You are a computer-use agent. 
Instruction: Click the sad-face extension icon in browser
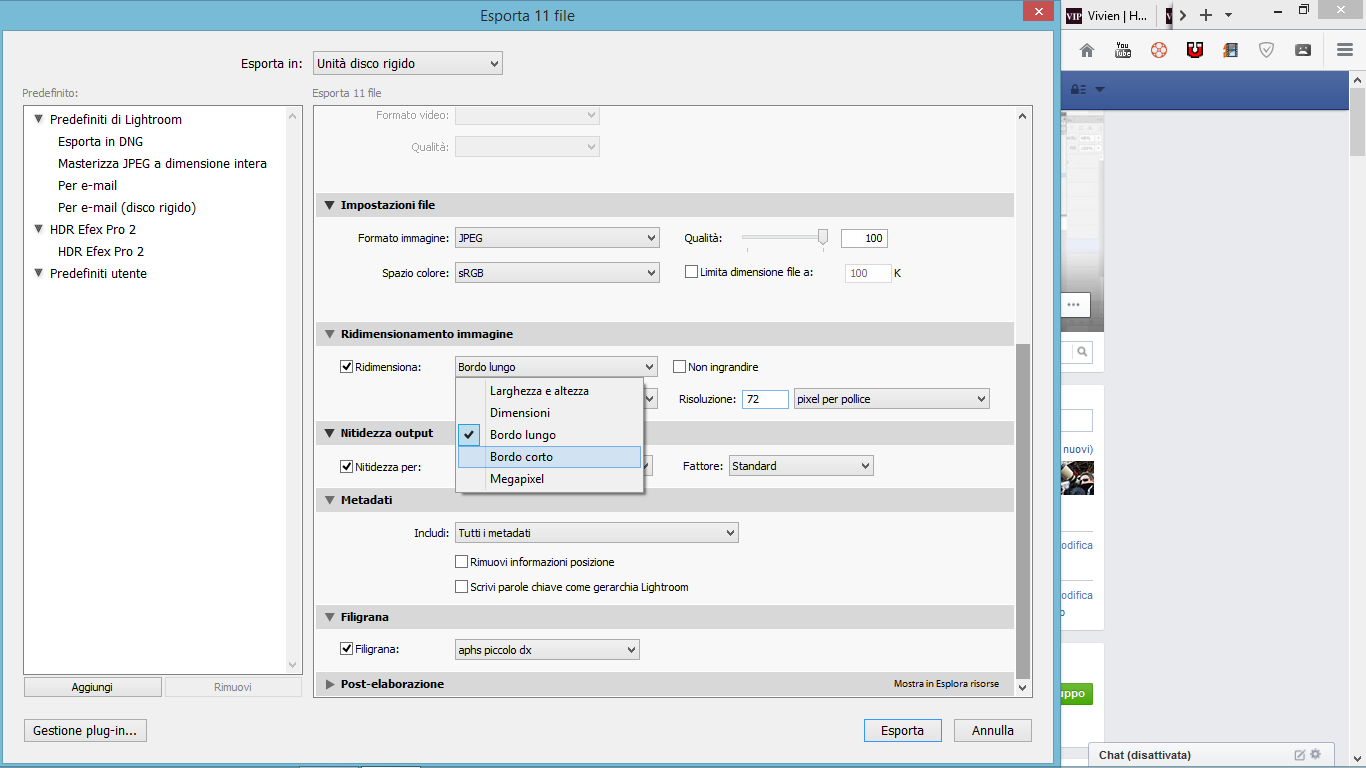pyautogui.click(x=1303, y=50)
